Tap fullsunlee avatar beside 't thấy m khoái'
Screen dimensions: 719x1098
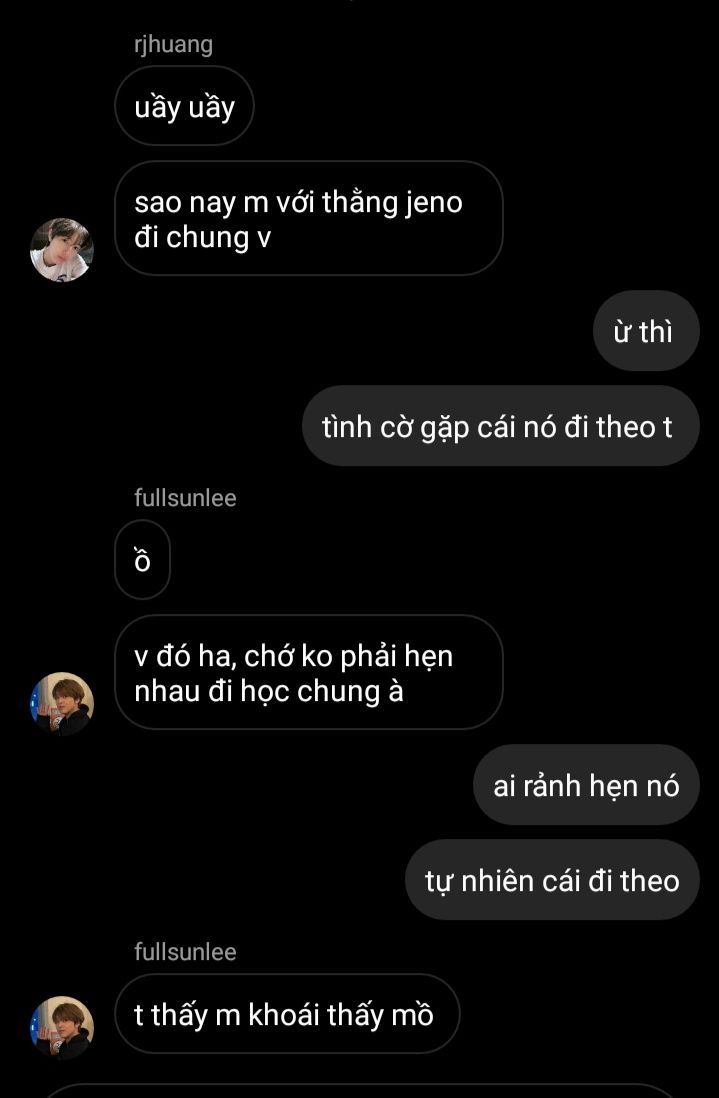[x=62, y=1027]
